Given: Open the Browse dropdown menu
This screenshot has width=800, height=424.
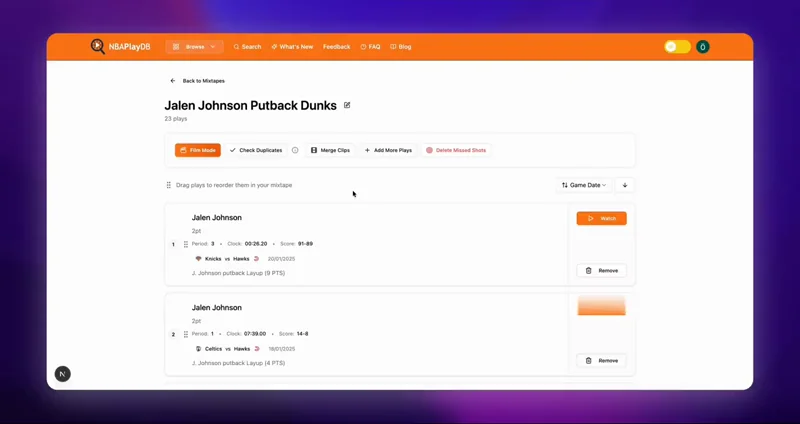Looking at the screenshot, I should (x=194, y=46).
